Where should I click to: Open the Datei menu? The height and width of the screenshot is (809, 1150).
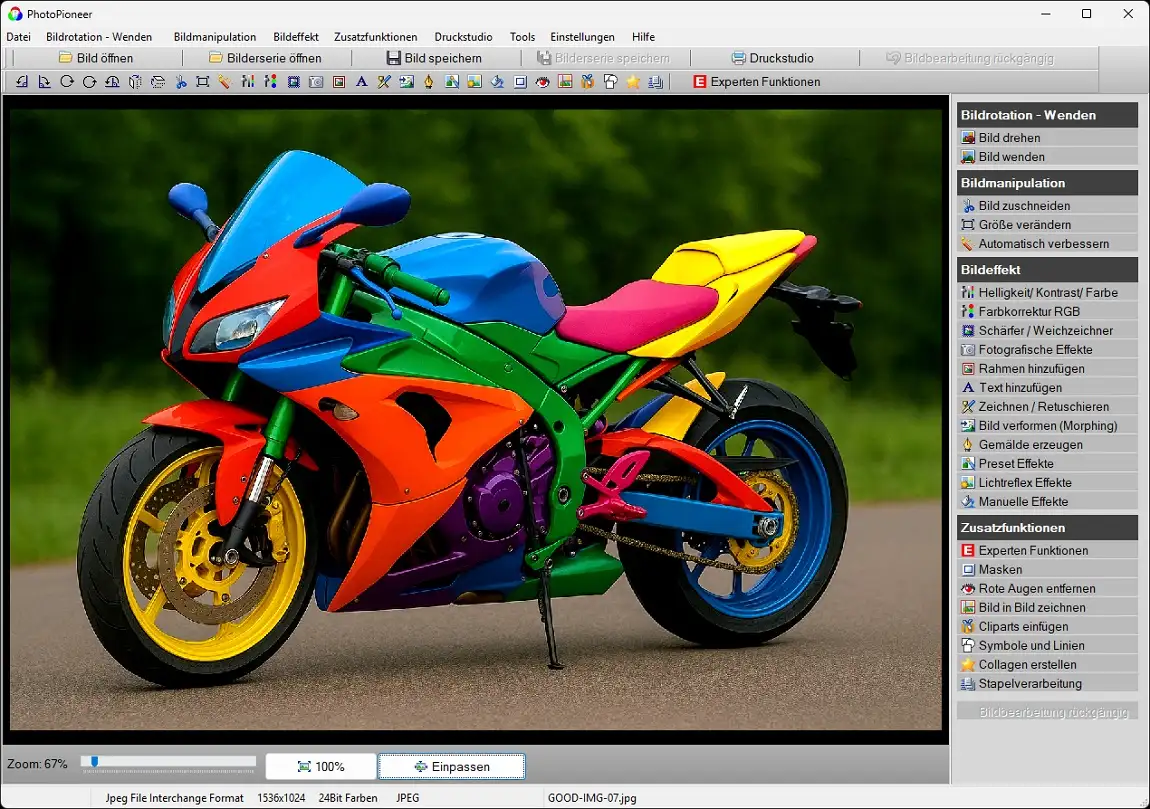[x=19, y=37]
